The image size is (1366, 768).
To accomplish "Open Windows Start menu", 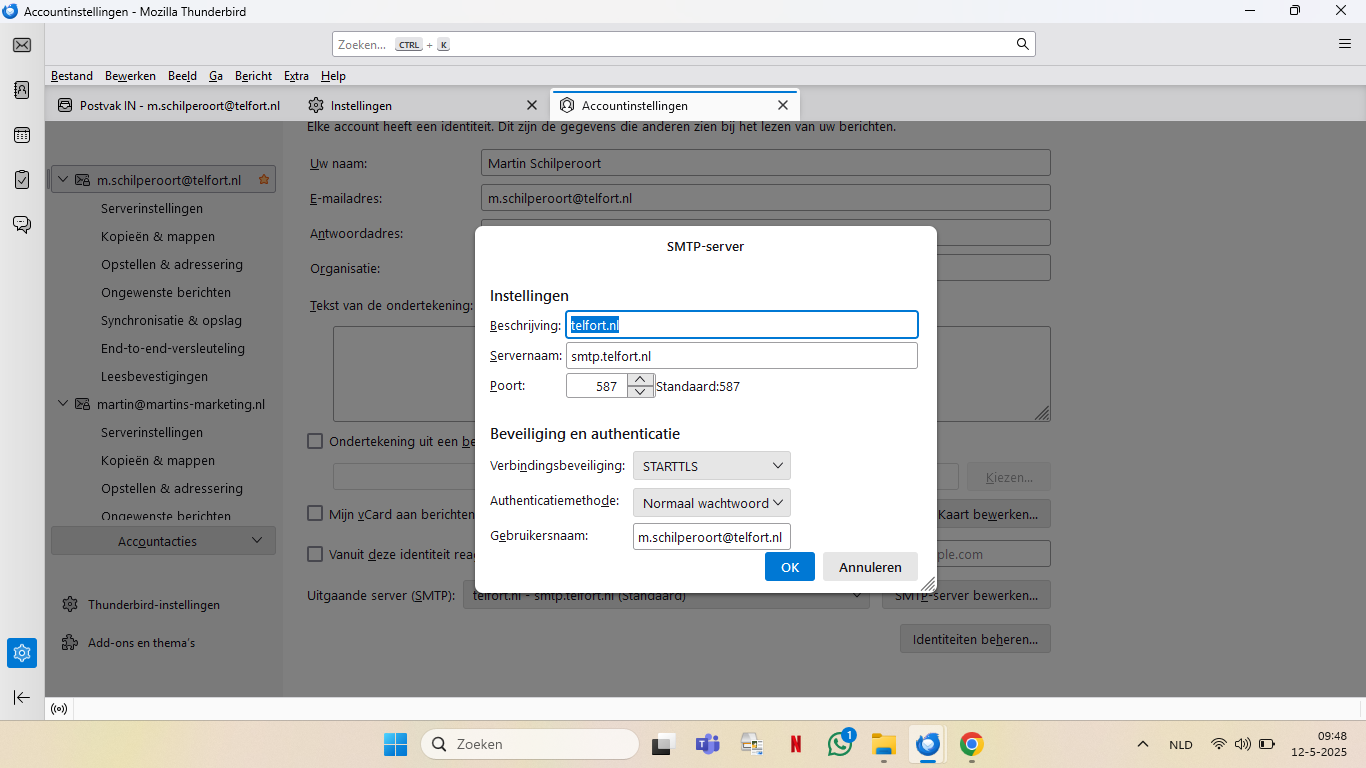I will tap(395, 744).
